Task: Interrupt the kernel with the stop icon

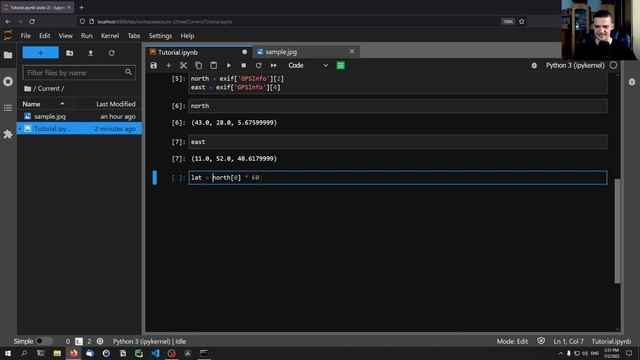Action: click(244, 65)
